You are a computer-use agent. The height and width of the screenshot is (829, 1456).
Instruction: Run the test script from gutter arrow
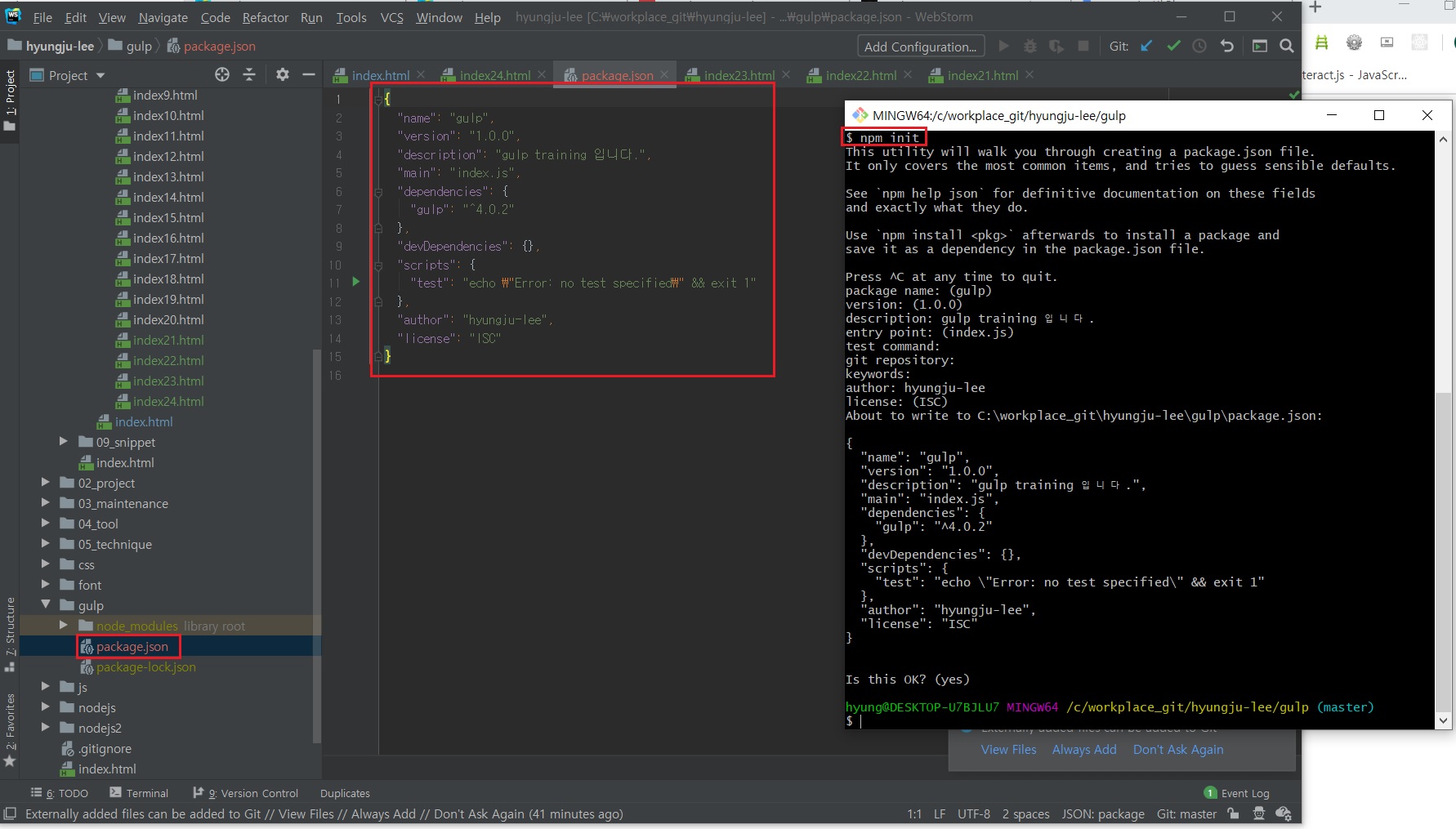355,282
